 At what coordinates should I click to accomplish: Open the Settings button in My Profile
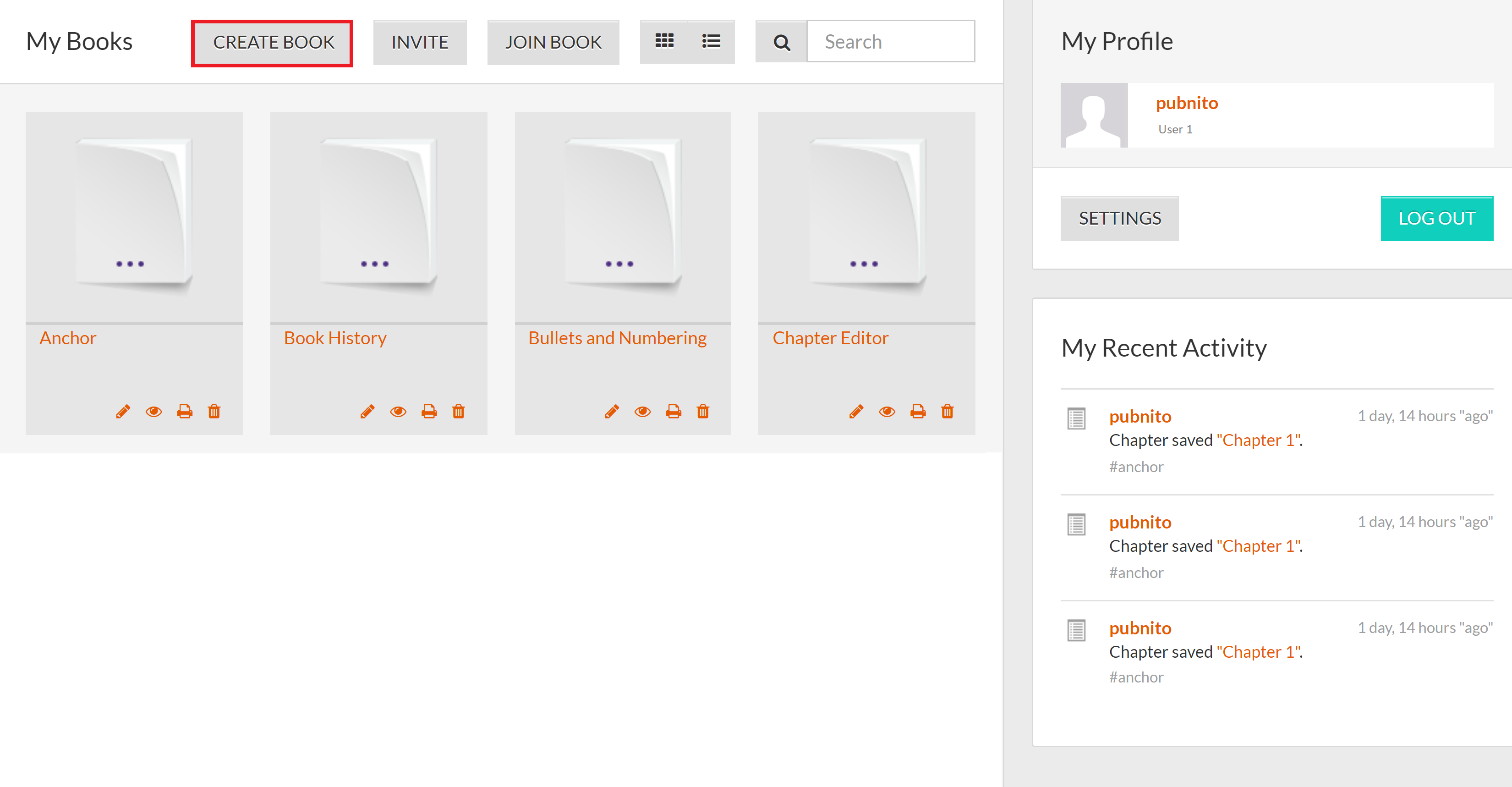tap(1119, 219)
